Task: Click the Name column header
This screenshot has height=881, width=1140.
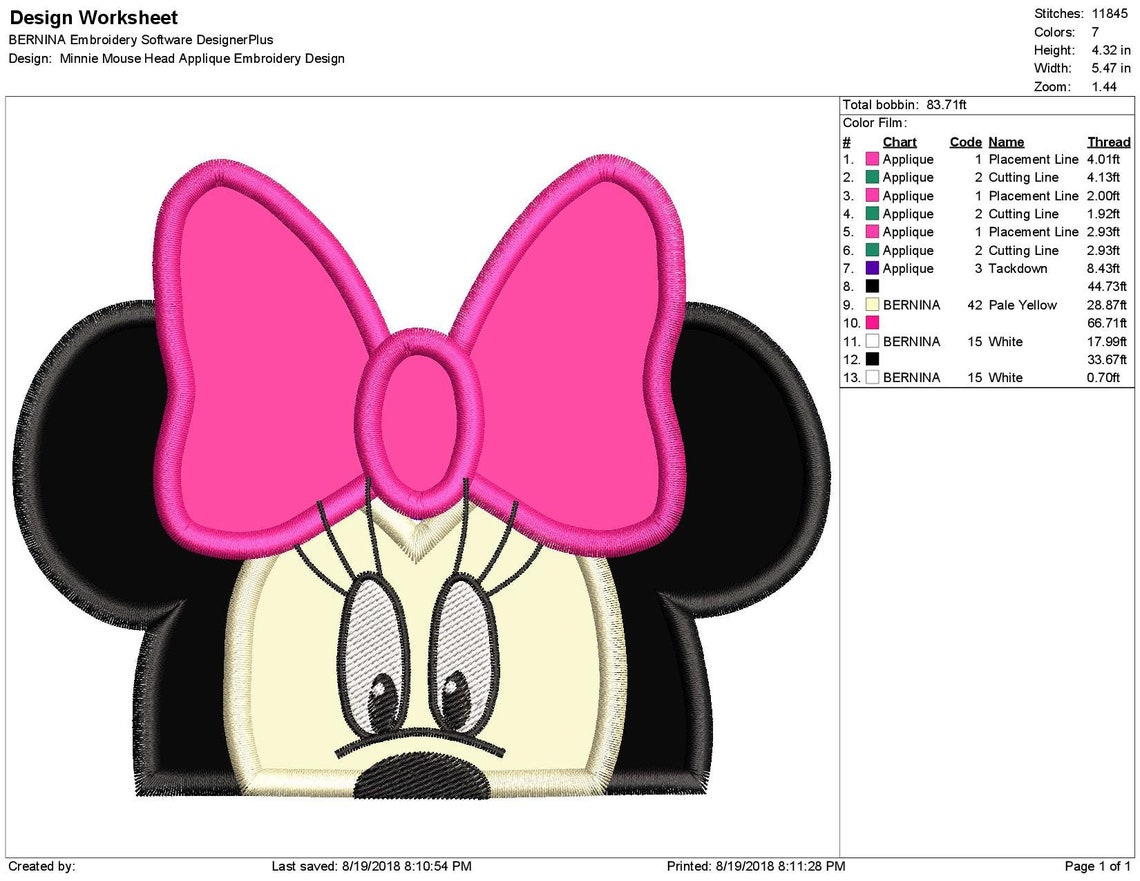Action: click(x=1005, y=141)
